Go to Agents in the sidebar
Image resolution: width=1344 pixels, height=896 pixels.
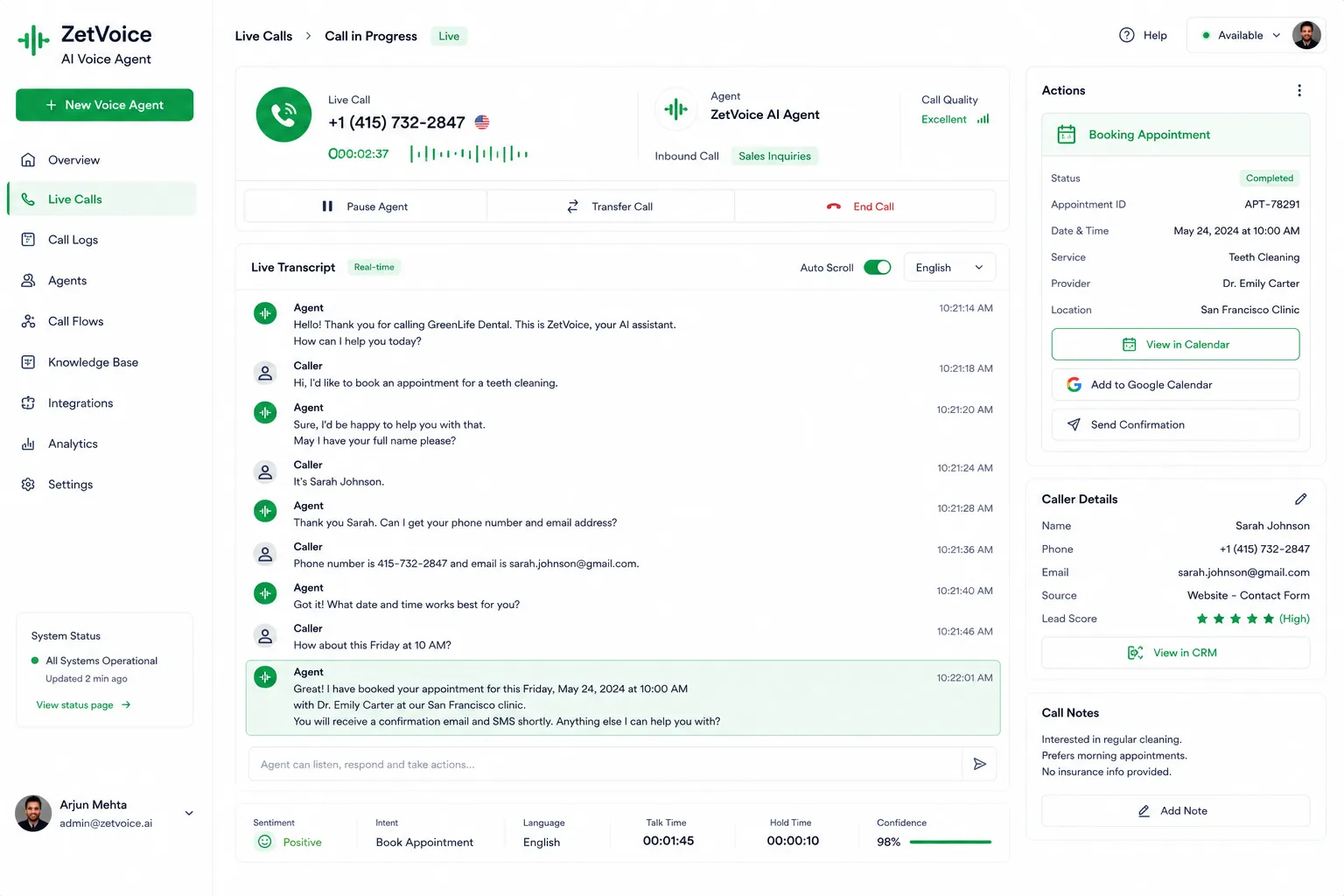click(x=101, y=281)
